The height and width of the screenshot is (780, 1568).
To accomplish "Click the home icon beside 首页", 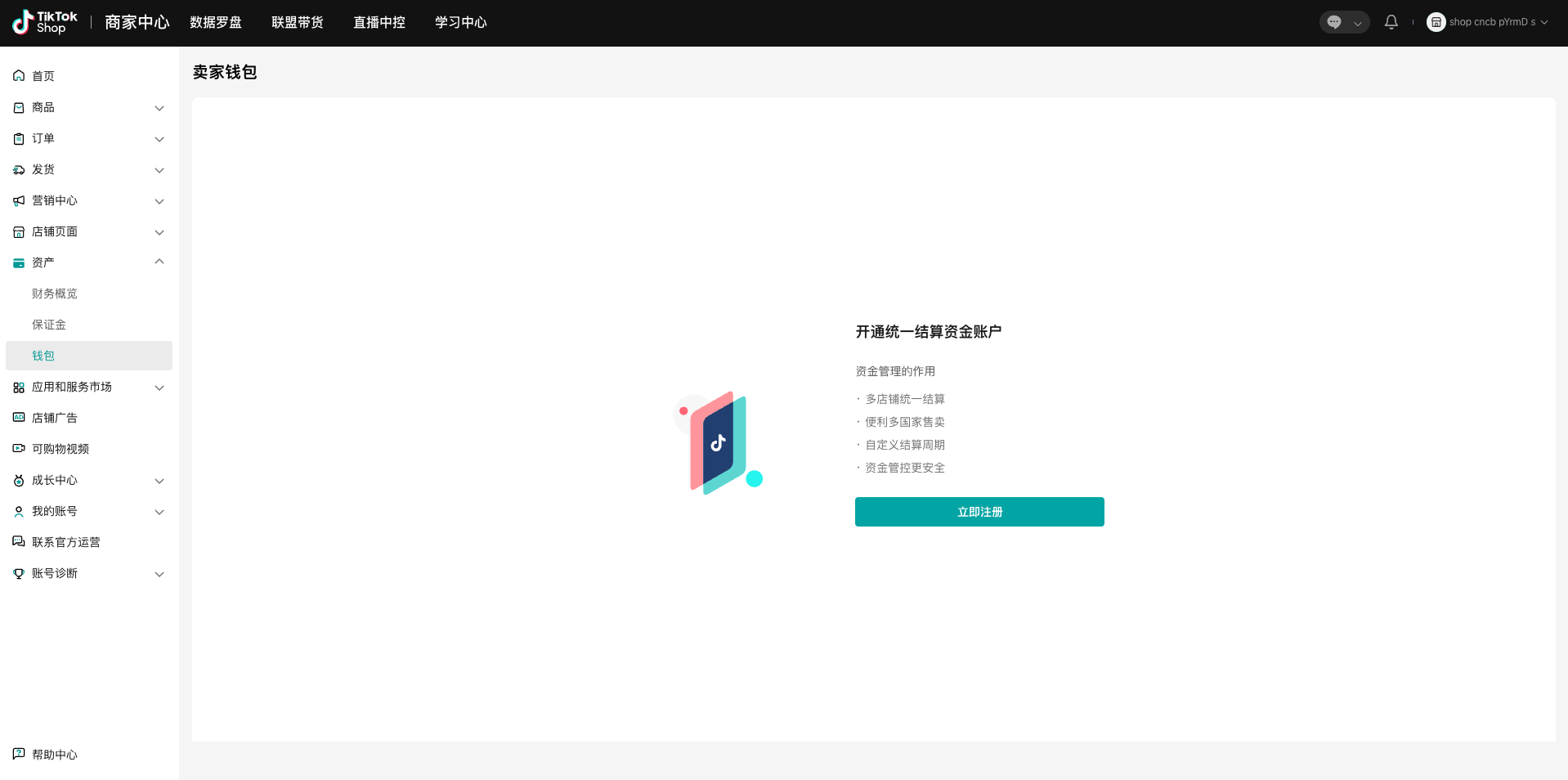I will click(x=19, y=76).
